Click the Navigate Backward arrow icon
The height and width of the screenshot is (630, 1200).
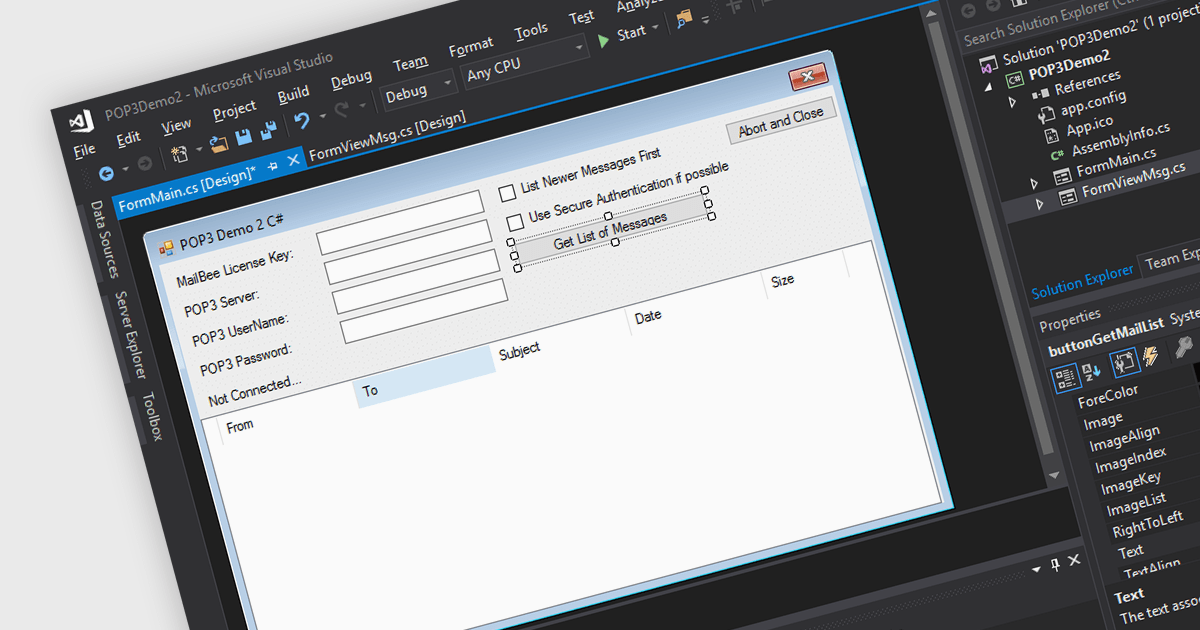coord(107,173)
